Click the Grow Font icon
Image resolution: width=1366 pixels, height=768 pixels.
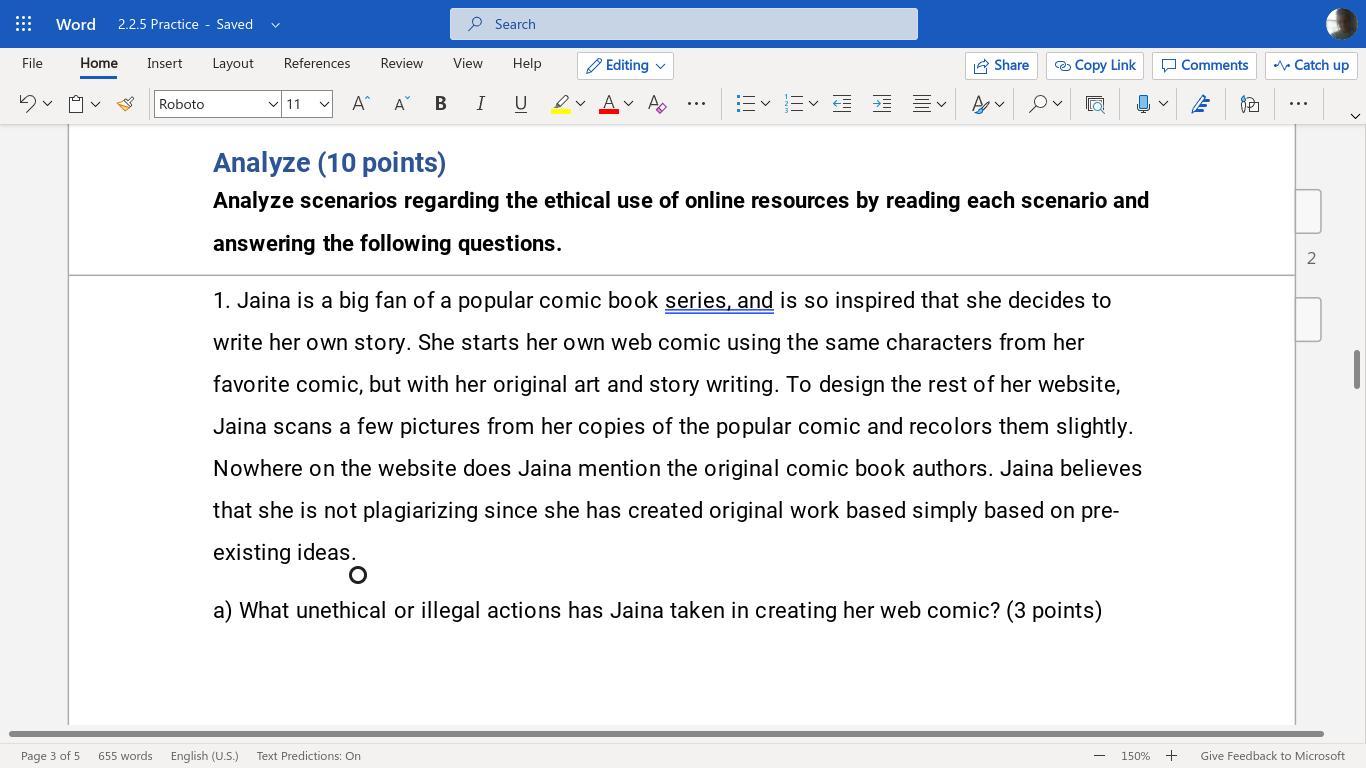point(361,104)
